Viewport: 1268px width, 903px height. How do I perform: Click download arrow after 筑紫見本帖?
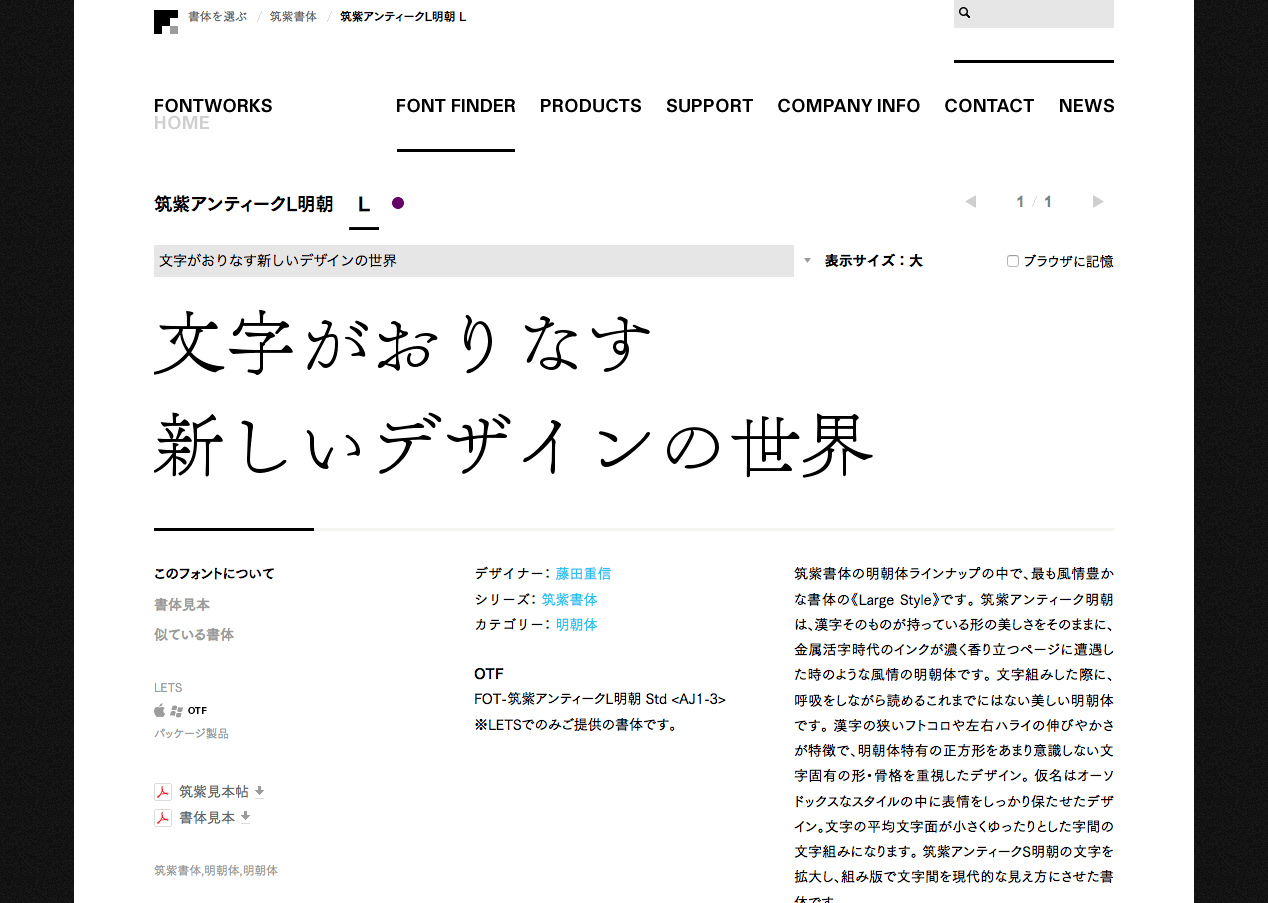coord(259,792)
